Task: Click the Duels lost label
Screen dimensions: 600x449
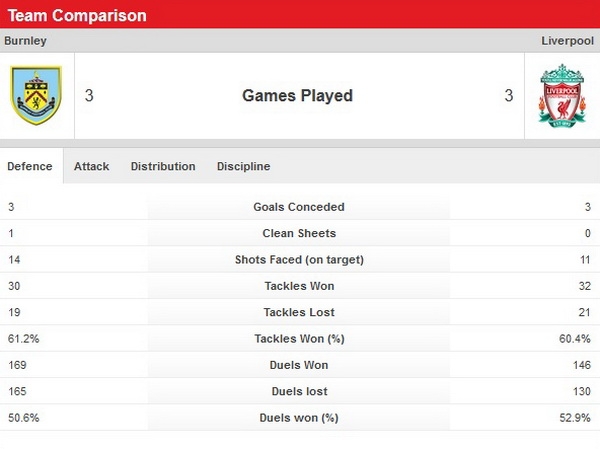Action: [298, 391]
